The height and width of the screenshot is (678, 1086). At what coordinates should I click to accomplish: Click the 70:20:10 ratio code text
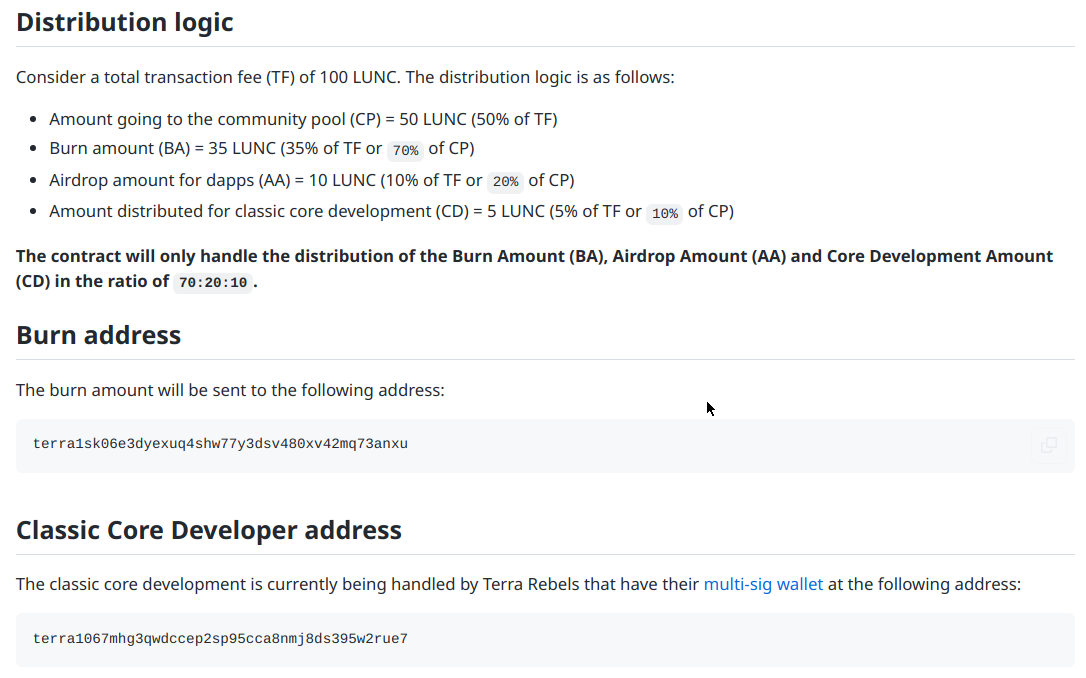click(211, 283)
